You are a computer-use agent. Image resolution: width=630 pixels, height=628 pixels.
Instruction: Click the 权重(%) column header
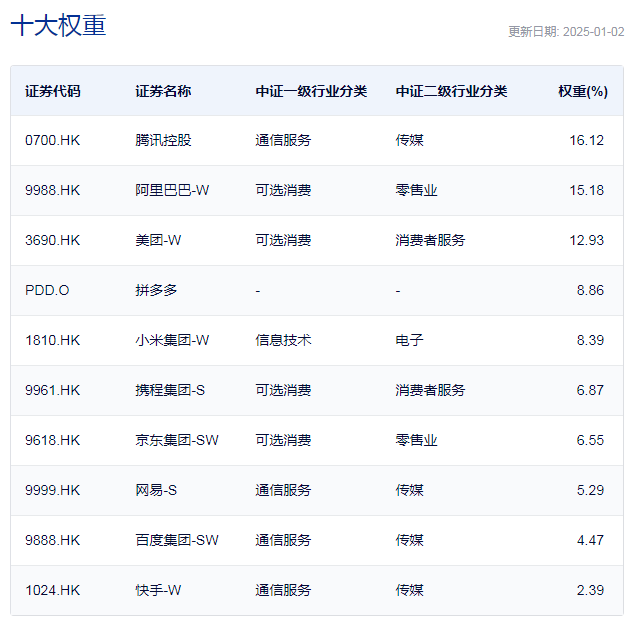click(582, 91)
